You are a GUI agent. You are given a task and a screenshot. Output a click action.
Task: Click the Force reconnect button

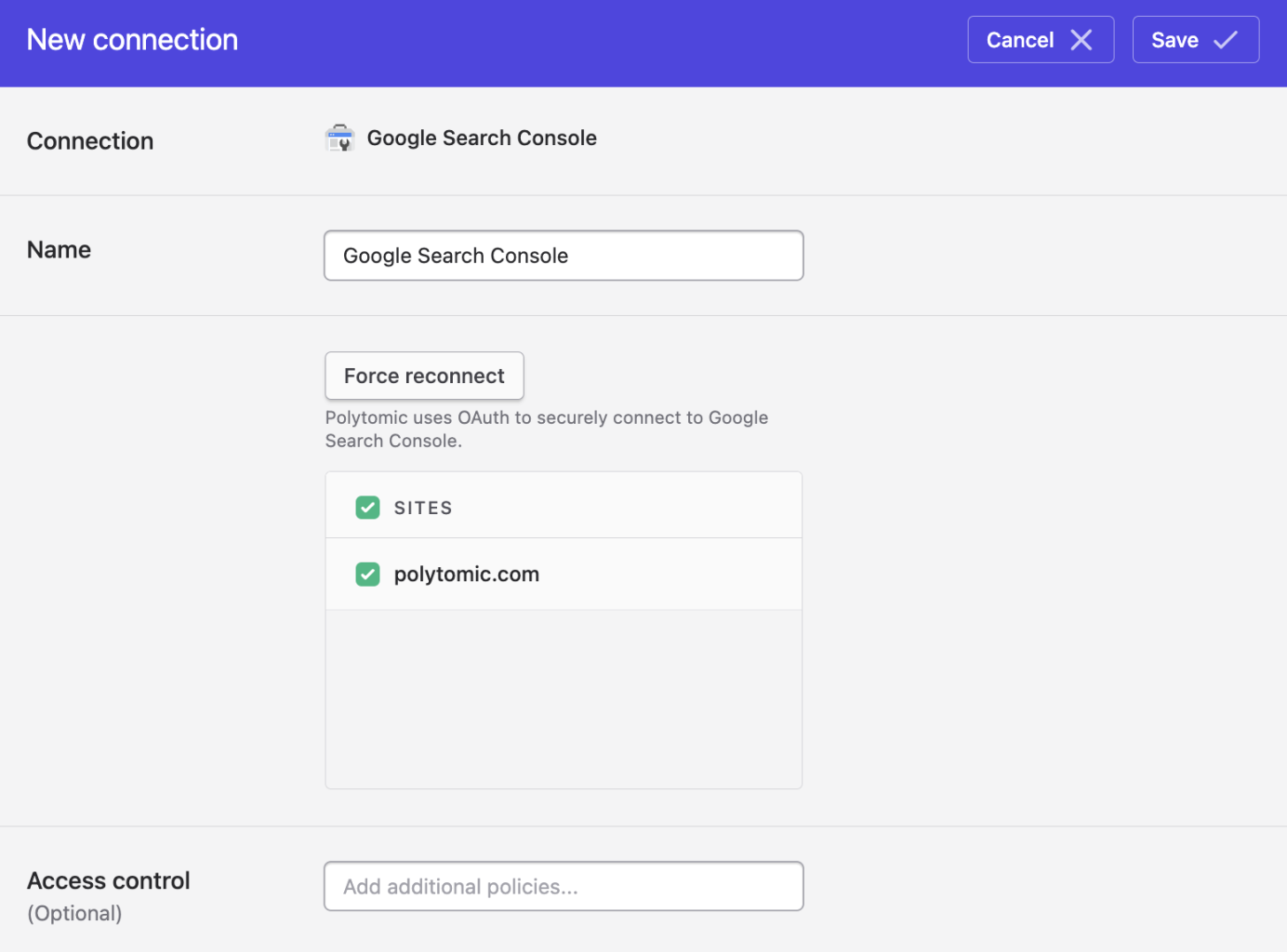[424, 376]
